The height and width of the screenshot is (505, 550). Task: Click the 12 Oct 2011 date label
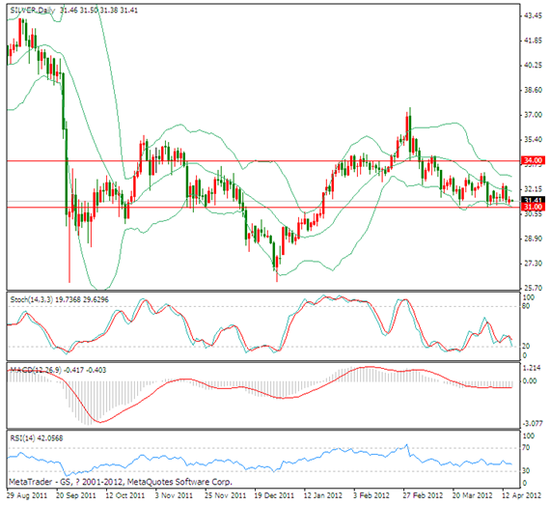tap(125, 496)
